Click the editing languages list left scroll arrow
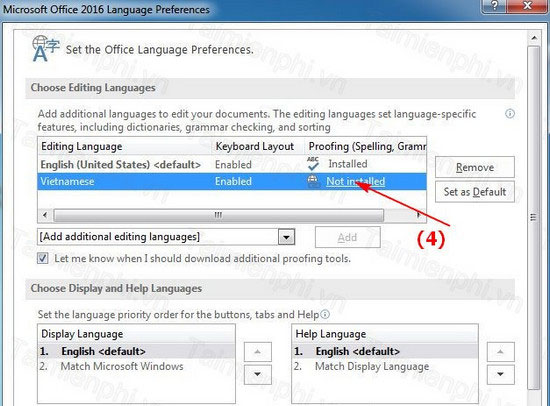 [45, 215]
